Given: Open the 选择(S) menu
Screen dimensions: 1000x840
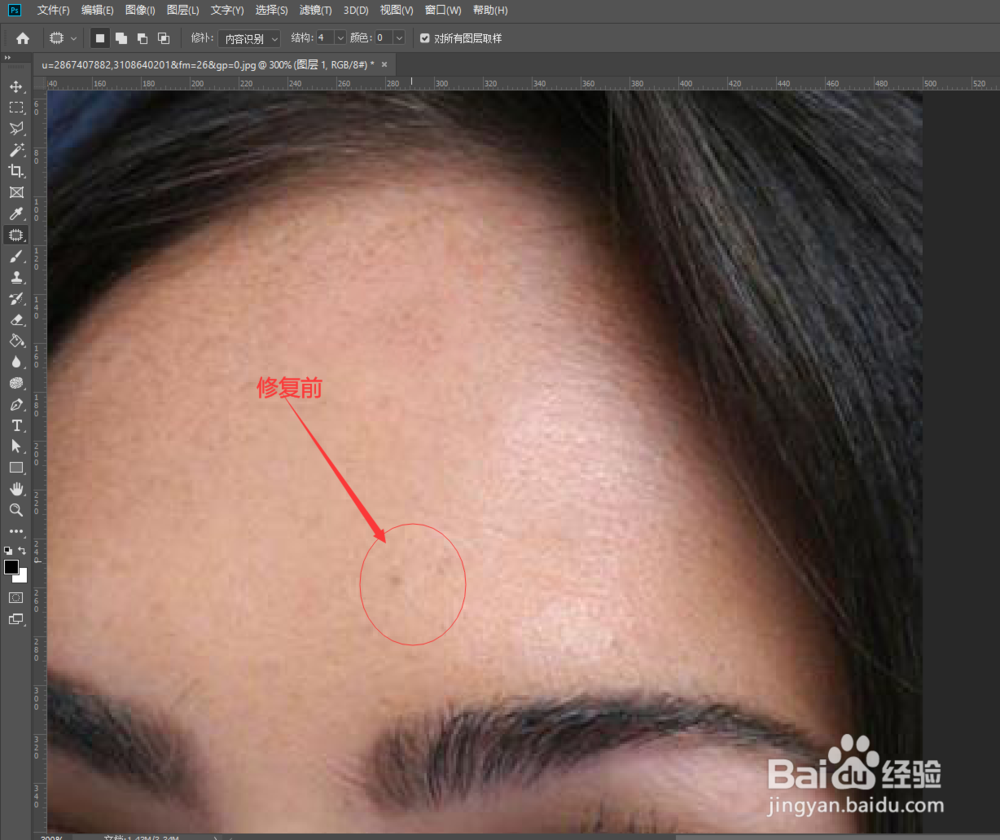Looking at the screenshot, I should (x=271, y=10).
